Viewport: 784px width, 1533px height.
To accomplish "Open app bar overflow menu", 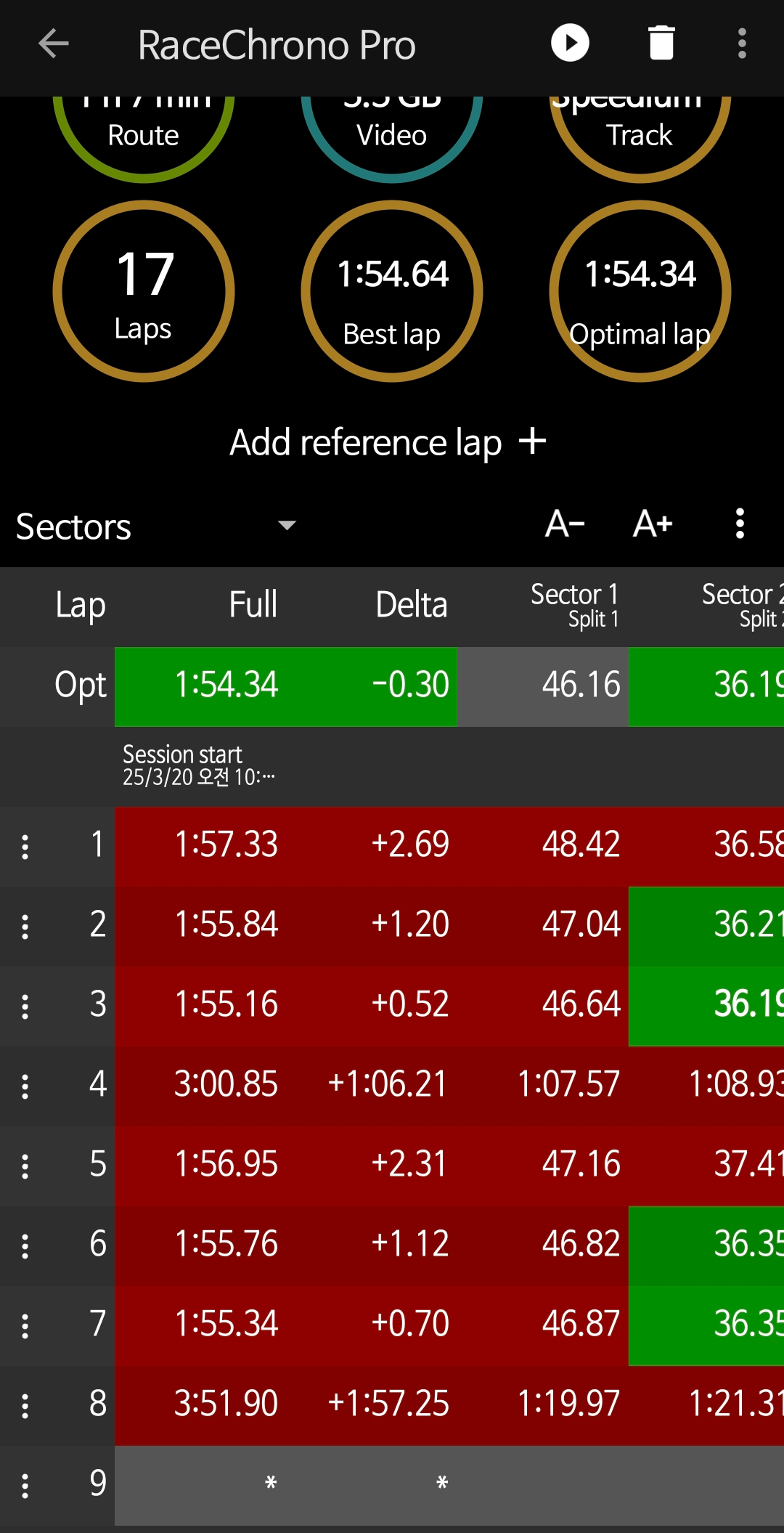I will (x=742, y=44).
